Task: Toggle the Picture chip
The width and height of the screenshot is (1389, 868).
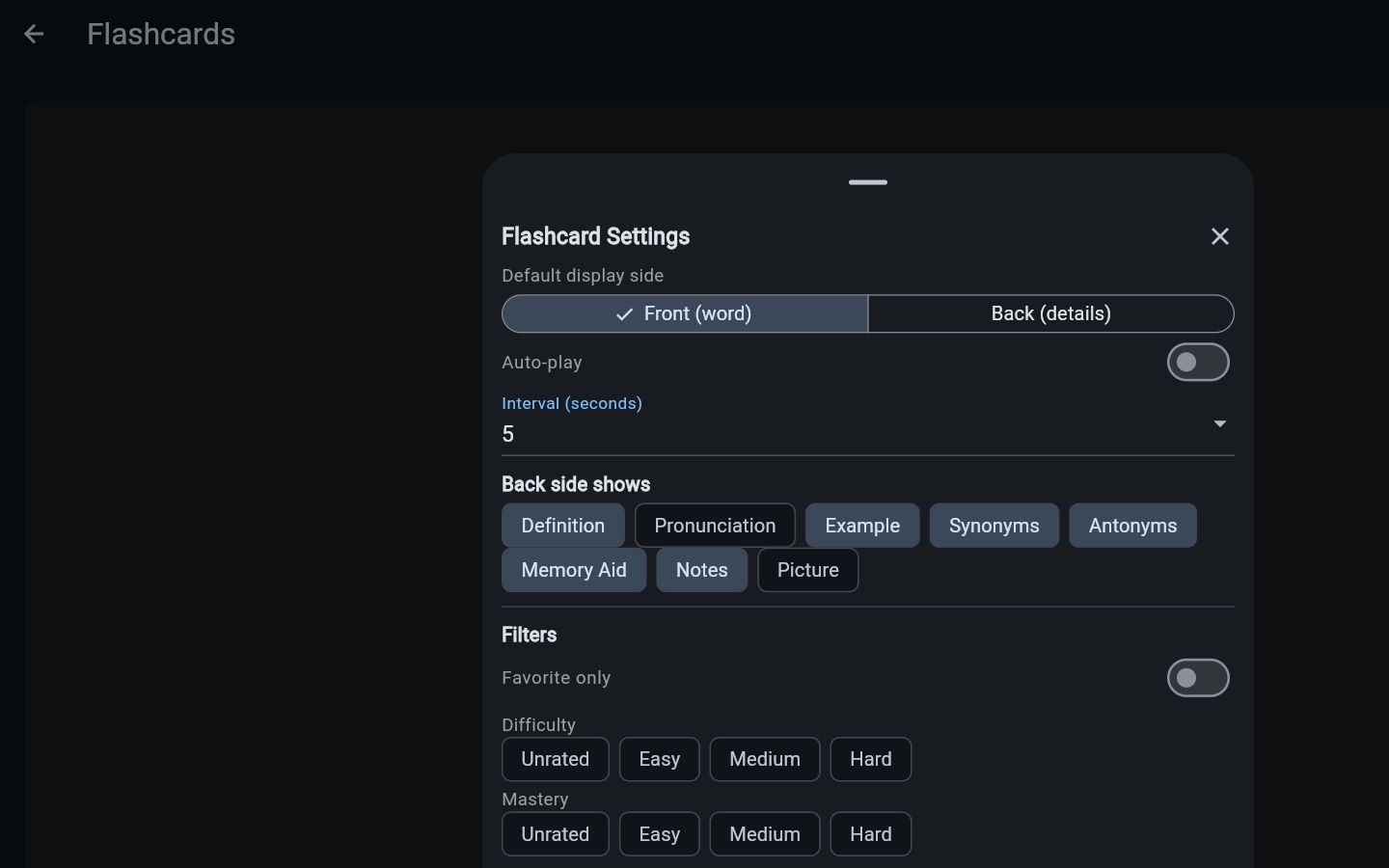Action: [x=808, y=570]
